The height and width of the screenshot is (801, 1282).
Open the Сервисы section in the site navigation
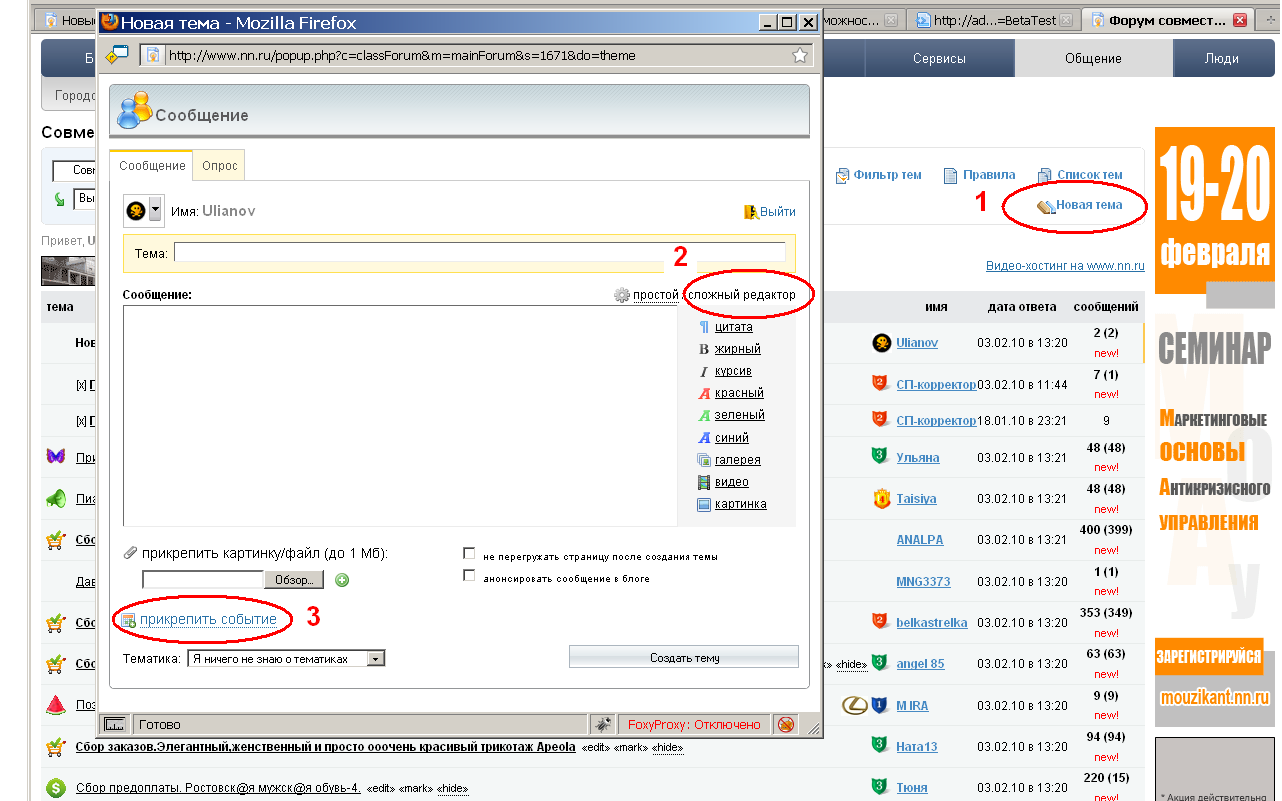pos(939,58)
